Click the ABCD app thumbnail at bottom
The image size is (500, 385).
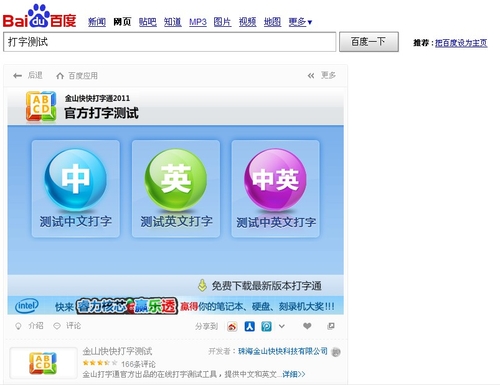tap(43, 363)
